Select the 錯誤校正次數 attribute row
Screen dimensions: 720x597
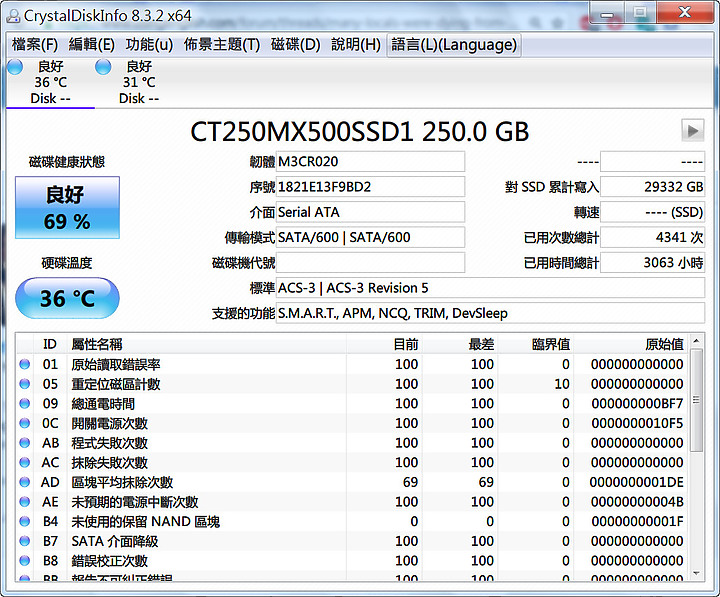352,561
